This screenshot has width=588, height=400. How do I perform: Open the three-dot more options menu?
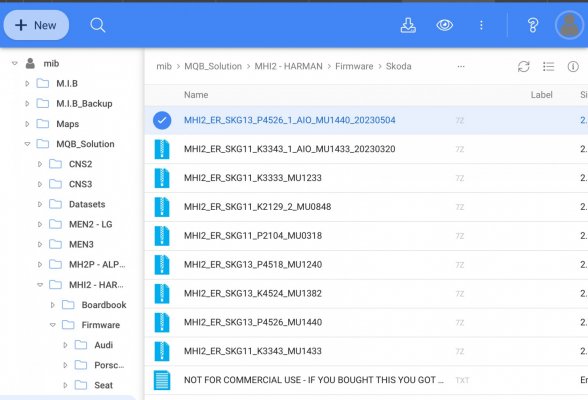coord(481,25)
